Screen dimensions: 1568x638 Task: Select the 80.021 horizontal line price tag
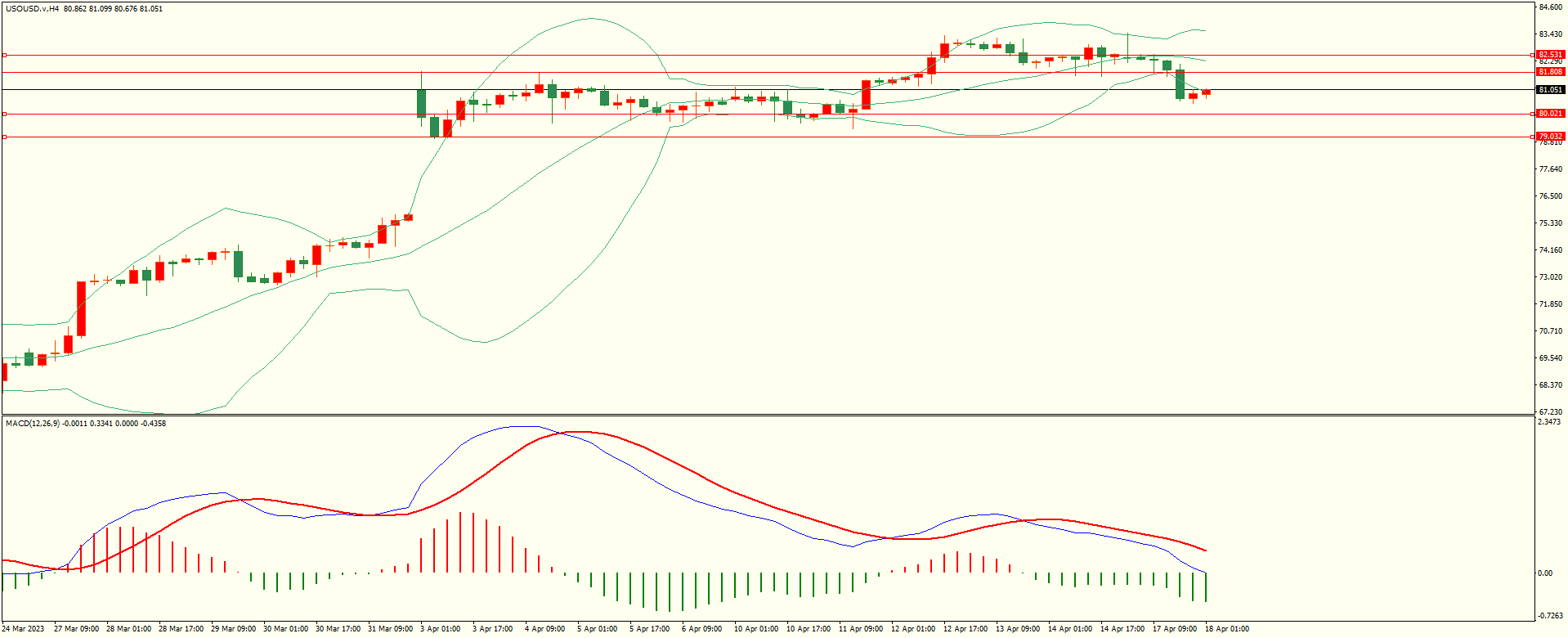pyautogui.click(x=1550, y=114)
